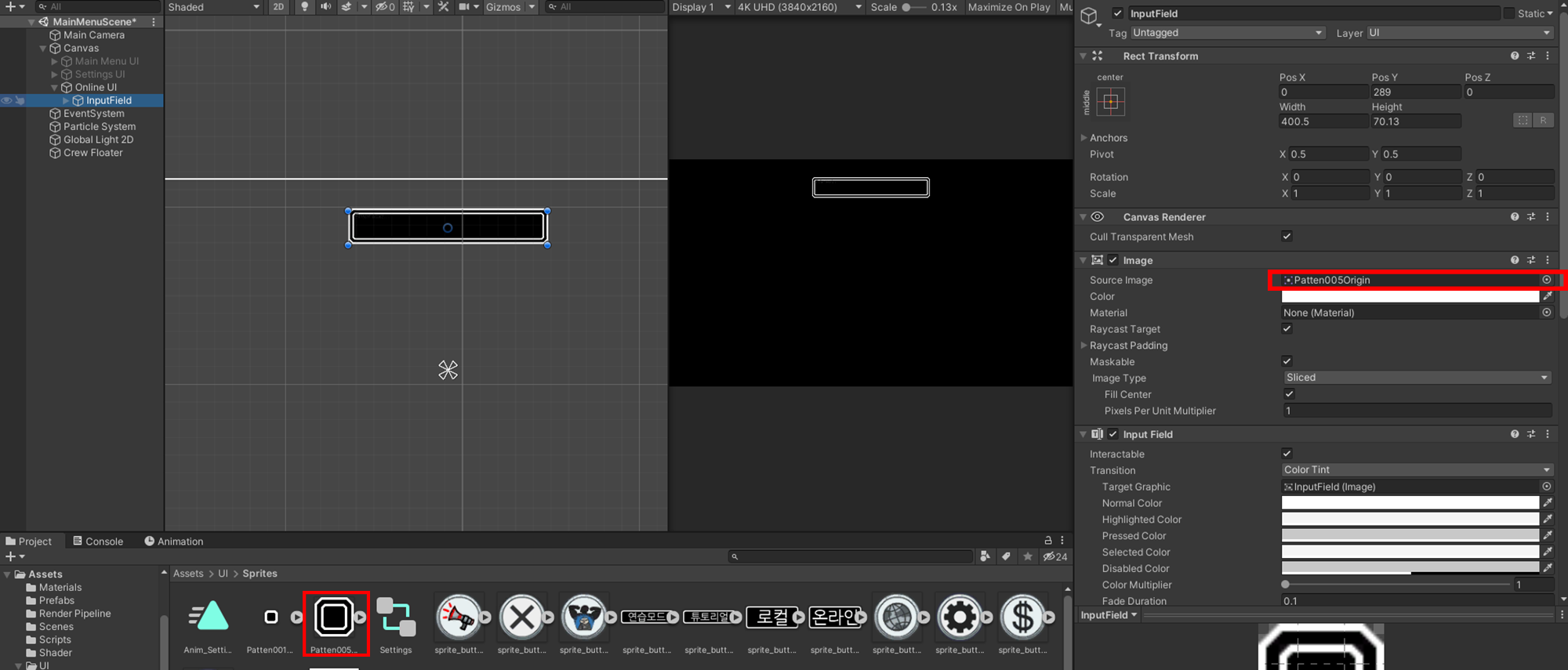Image resolution: width=1568 pixels, height=670 pixels.
Task: Disable Image component checkbox
Action: click(x=1113, y=260)
